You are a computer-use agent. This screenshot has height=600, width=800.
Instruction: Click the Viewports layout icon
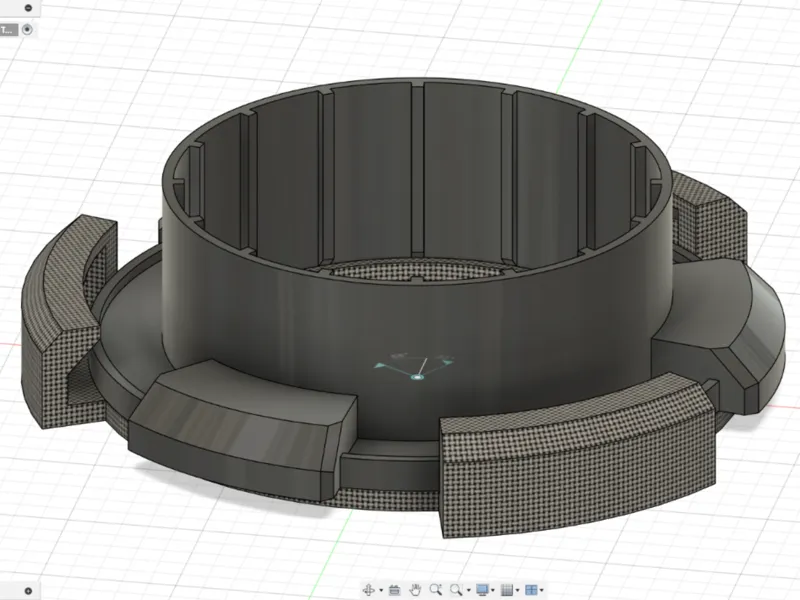[531, 590]
